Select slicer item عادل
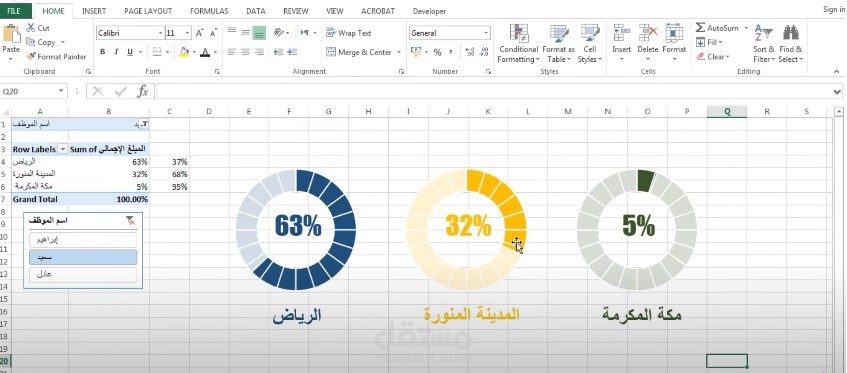 (83, 275)
